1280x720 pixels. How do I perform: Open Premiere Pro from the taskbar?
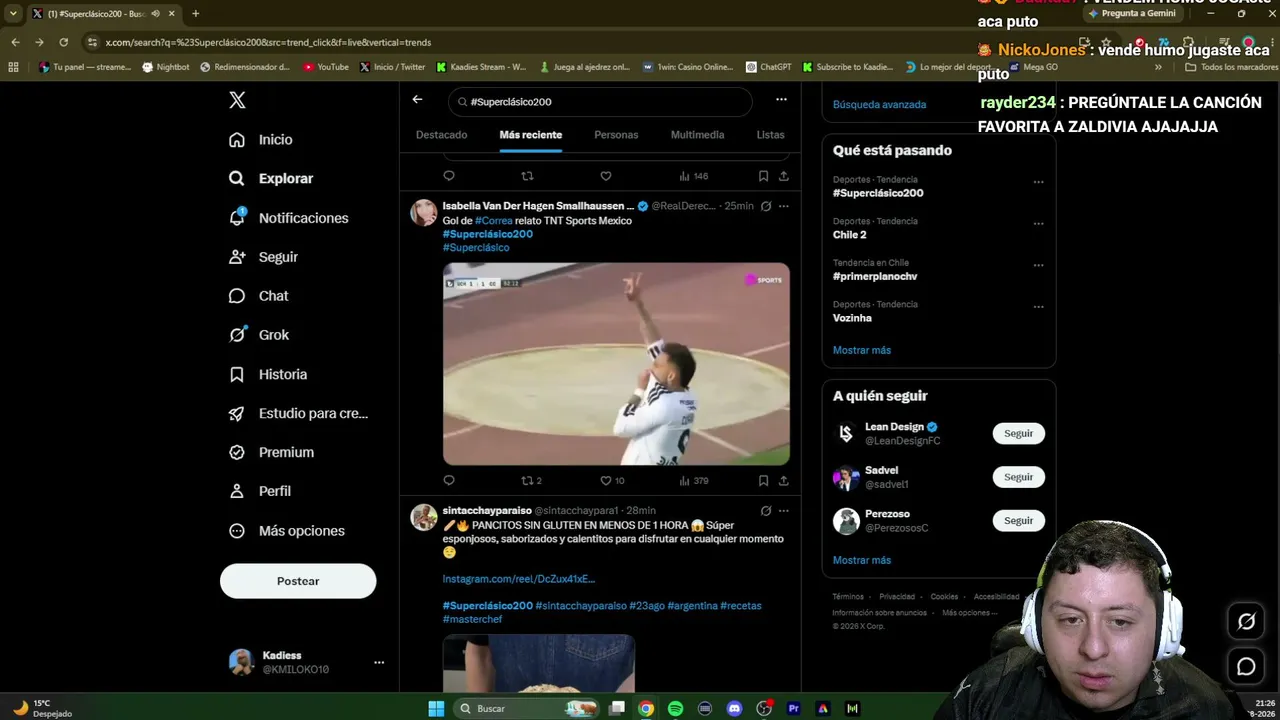[x=794, y=709]
